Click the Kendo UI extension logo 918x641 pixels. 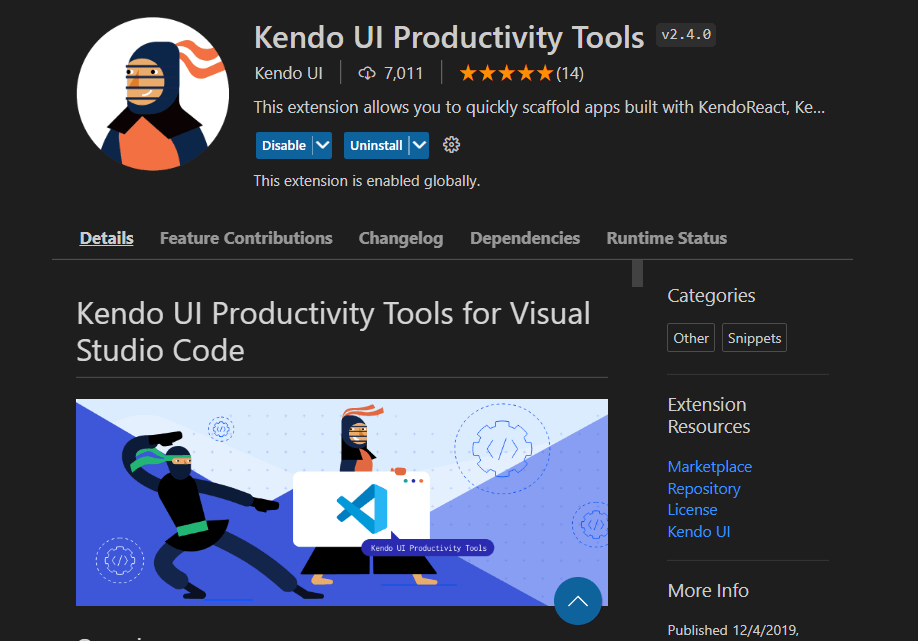pyautogui.click(x=153, y=94)
